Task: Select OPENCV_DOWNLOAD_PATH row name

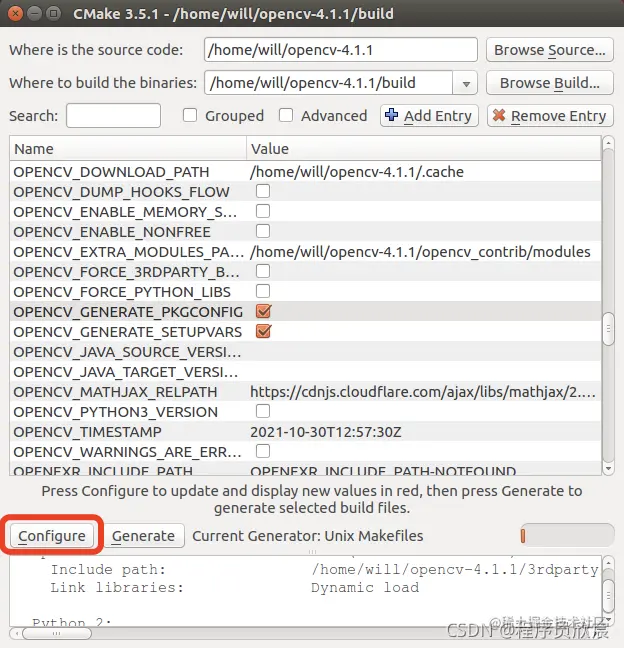Action: point(111,172)
